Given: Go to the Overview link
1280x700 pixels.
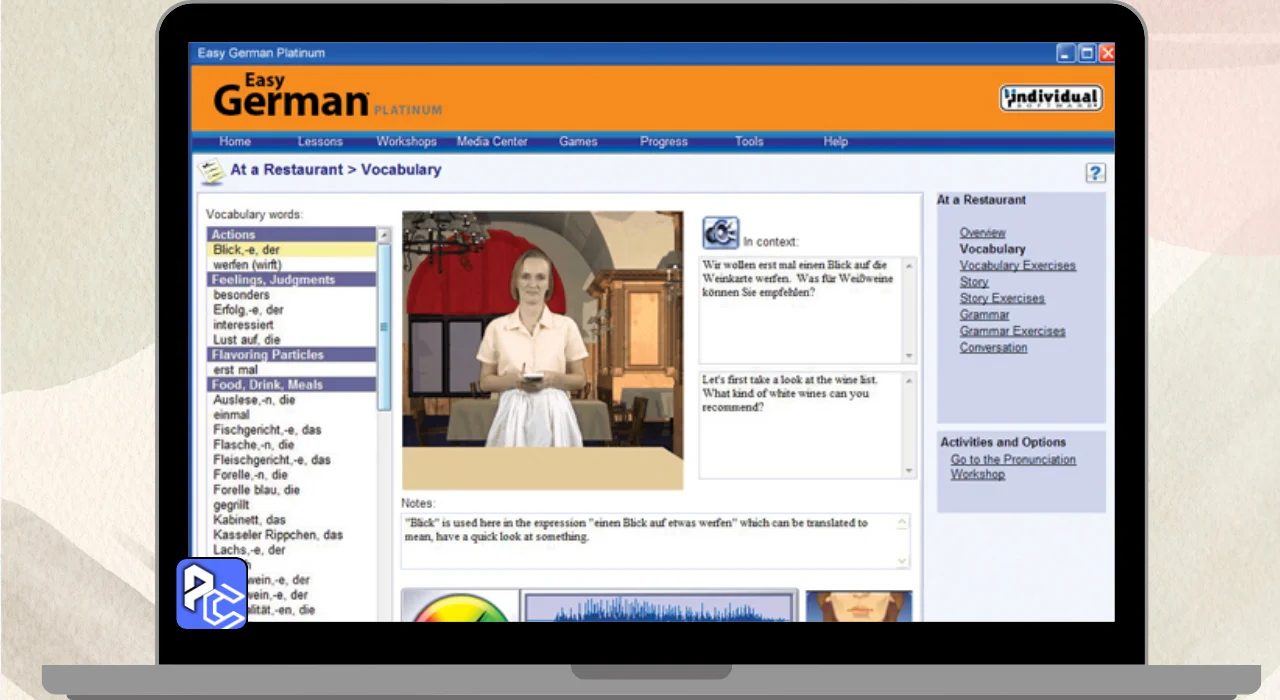Looking at the screenshot, I should pos(983,233).
